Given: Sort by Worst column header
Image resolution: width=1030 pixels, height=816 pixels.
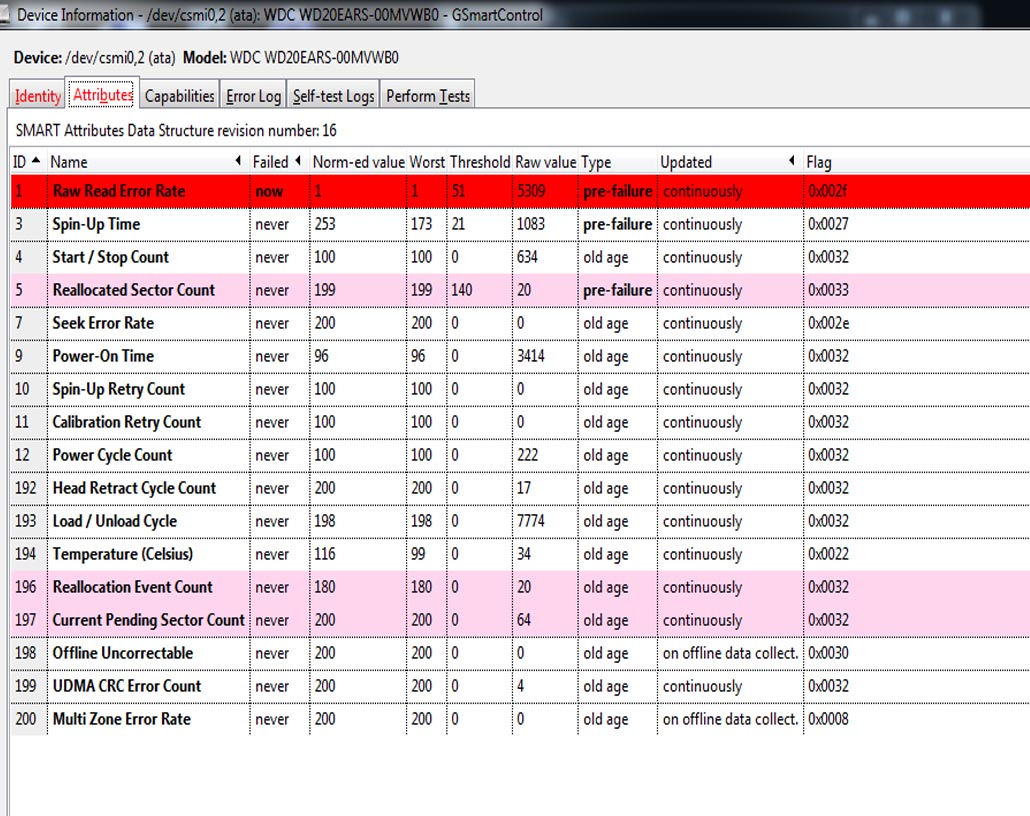Looking at the screenshot, I should click(x=427, y=162).
